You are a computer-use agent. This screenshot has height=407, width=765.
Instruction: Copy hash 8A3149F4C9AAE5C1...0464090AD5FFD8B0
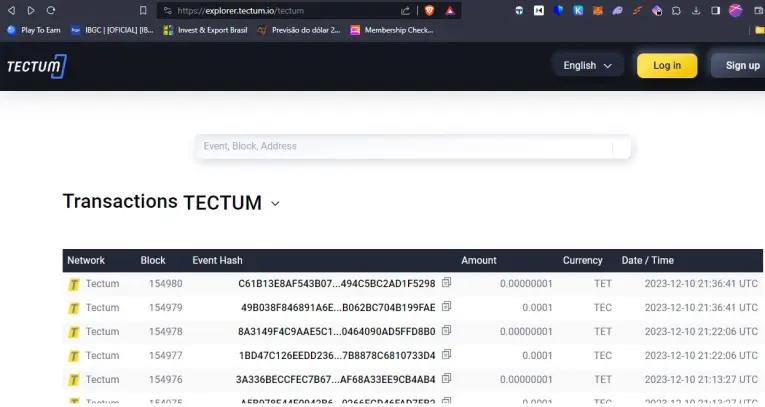click(446, 330)
